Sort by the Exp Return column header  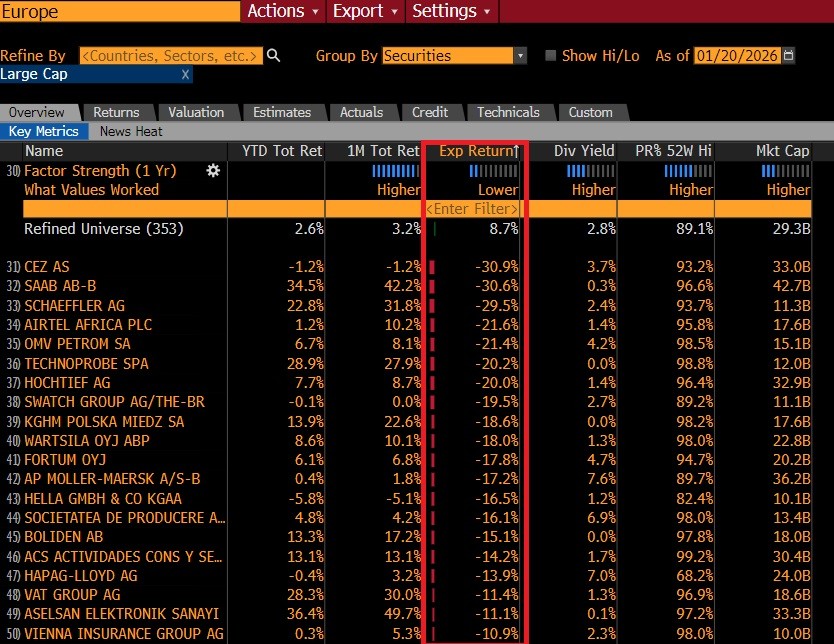click(x=475, y=151)
